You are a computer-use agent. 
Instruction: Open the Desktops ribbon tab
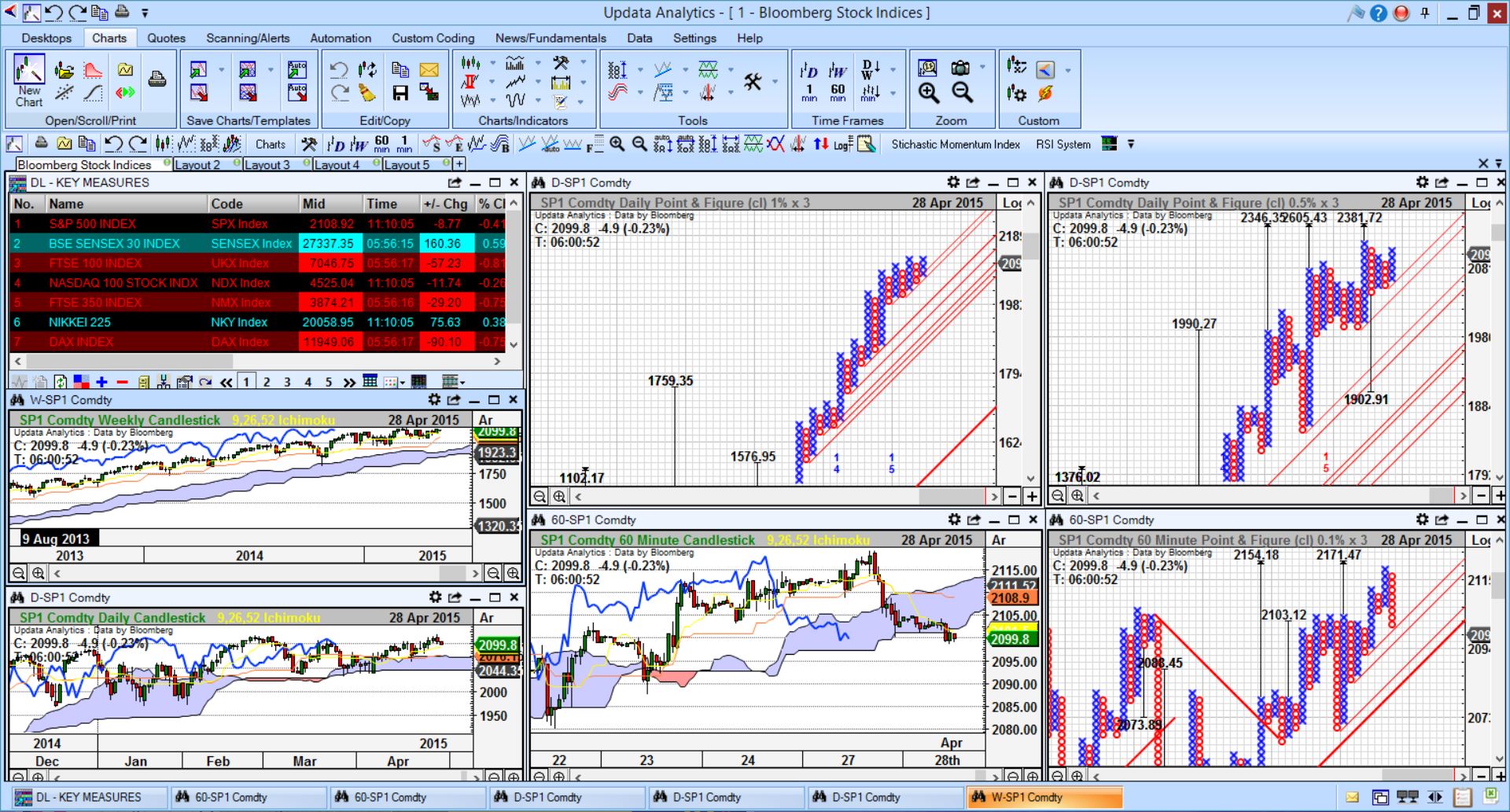click(46, 38)
